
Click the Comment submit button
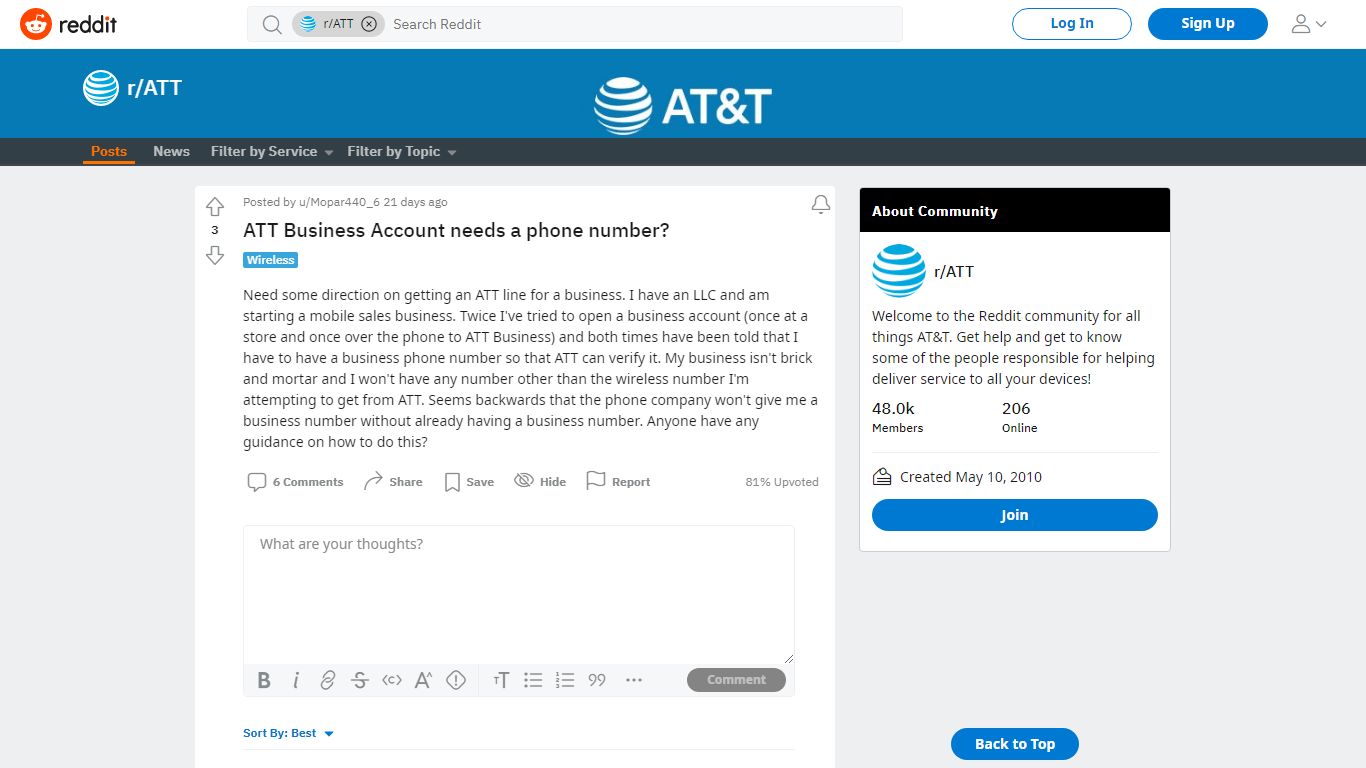[736, 680]
